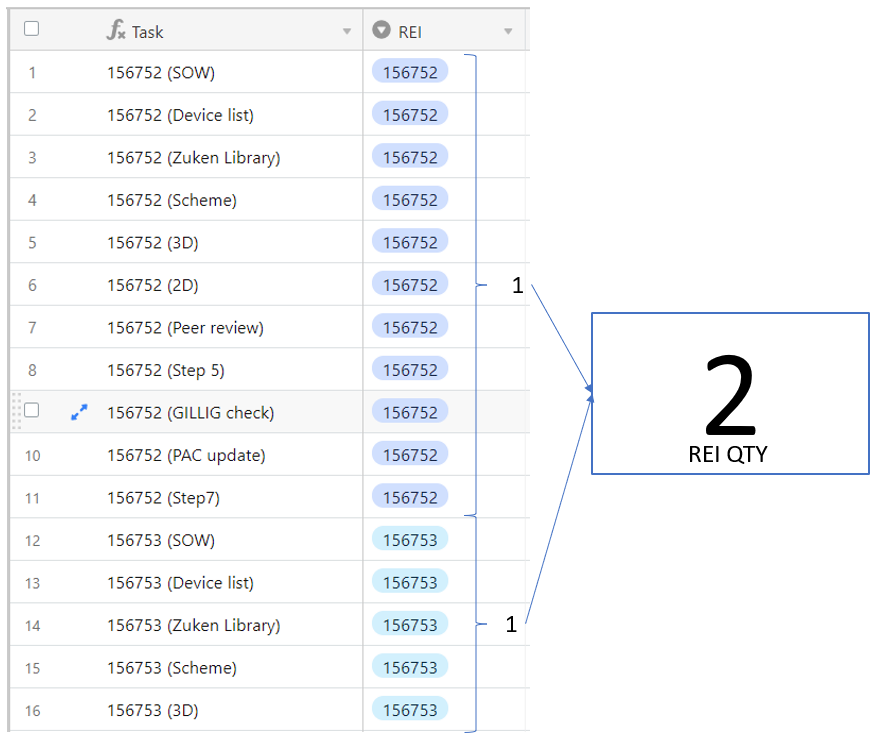This screenshot has width=874, height=735.
Task: Click the formula icon beside Task header
Action: (116, 30)
